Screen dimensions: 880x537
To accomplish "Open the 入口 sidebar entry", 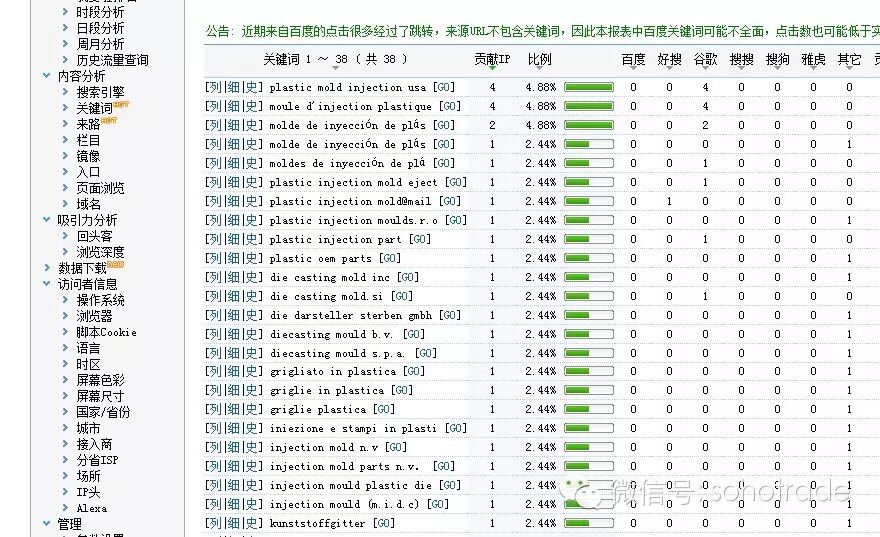I will tap(88, 172).
